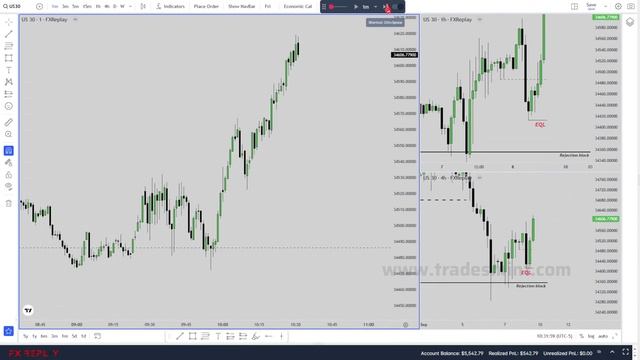Select the 5y range at bottom left

click(26, 336)
